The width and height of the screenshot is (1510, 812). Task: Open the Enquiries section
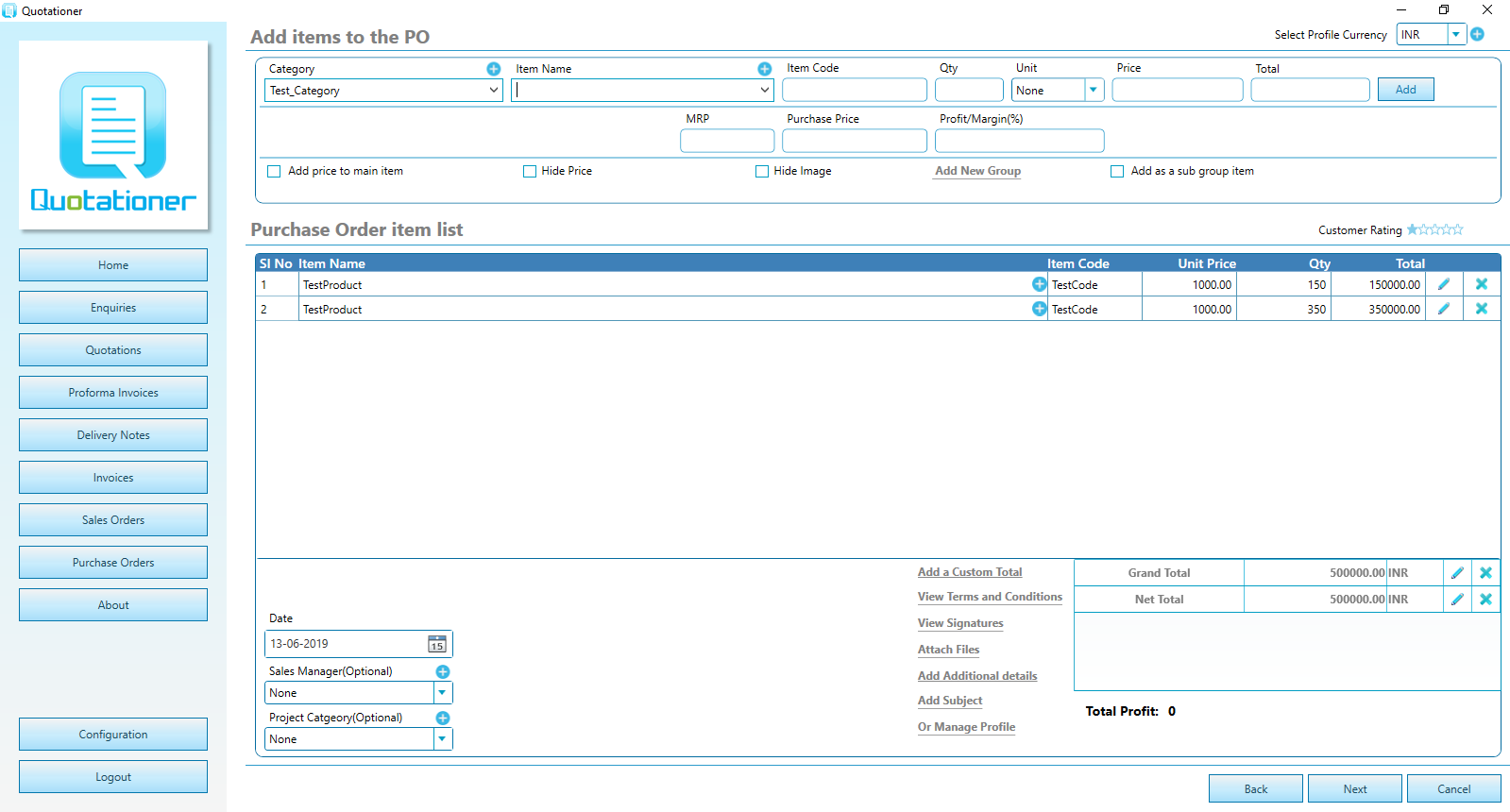pyautogui.click(x=113, y=308)
